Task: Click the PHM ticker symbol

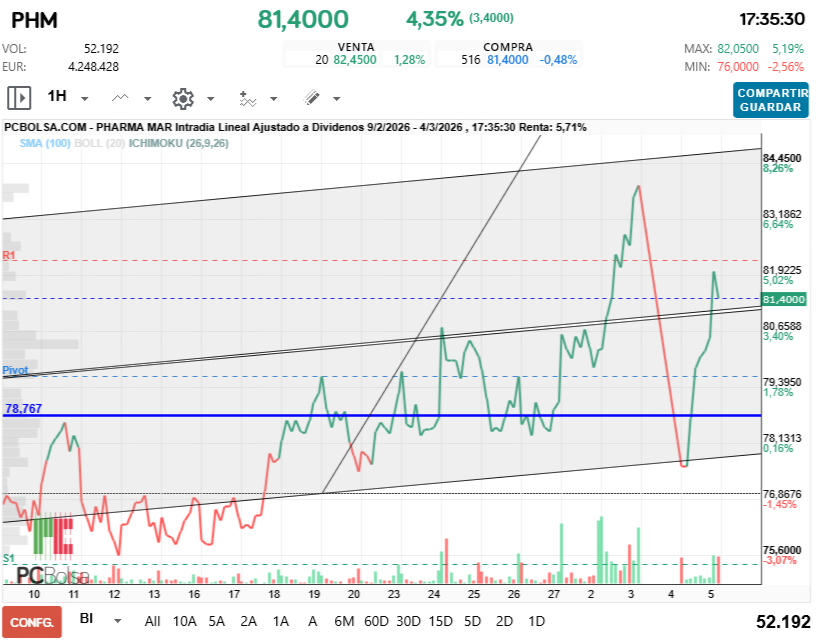Action: 34,20
